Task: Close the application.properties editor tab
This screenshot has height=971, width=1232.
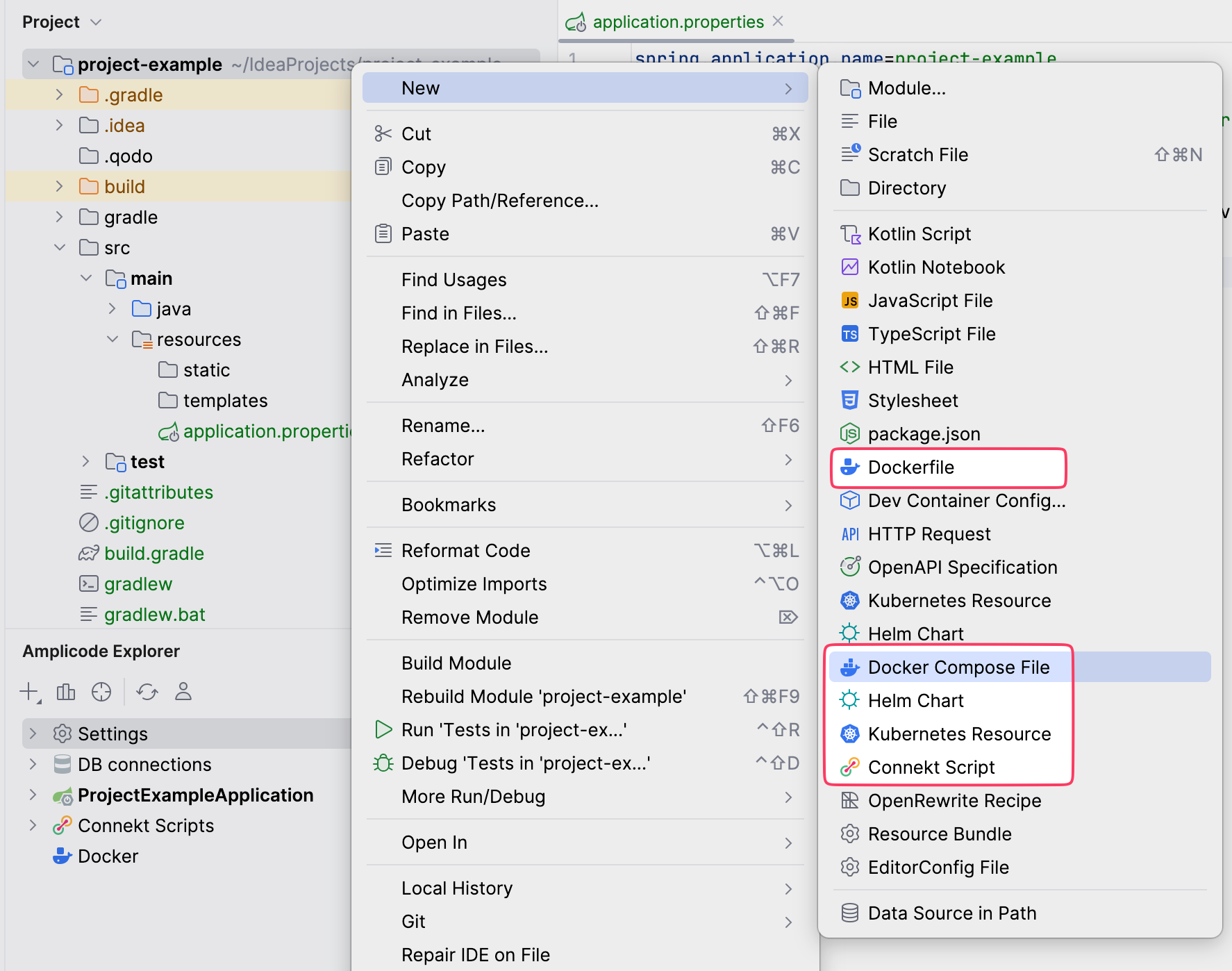Action: pyautogui.click(x=778, y=22)
